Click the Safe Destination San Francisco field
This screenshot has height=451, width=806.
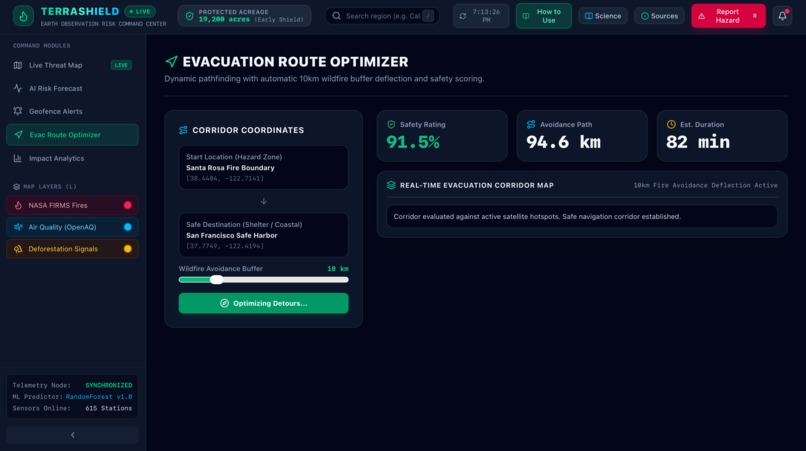click(x=264, y=235)
